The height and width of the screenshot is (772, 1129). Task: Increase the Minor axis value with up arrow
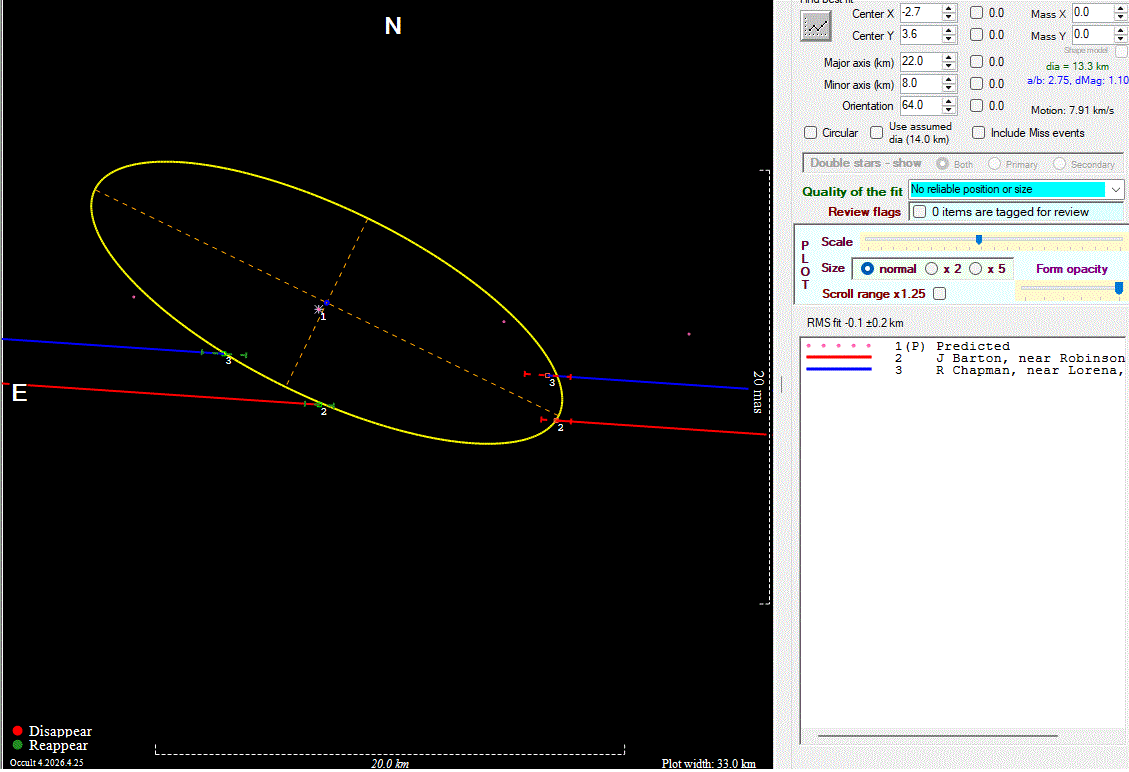tap(948, 79)
